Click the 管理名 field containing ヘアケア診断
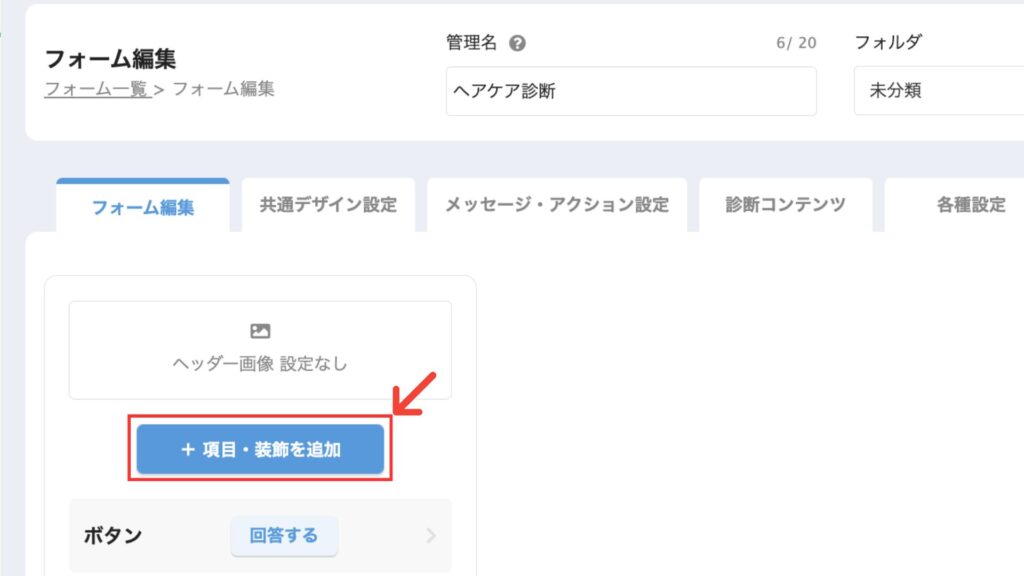1024x576 pixels. [631, 91]
